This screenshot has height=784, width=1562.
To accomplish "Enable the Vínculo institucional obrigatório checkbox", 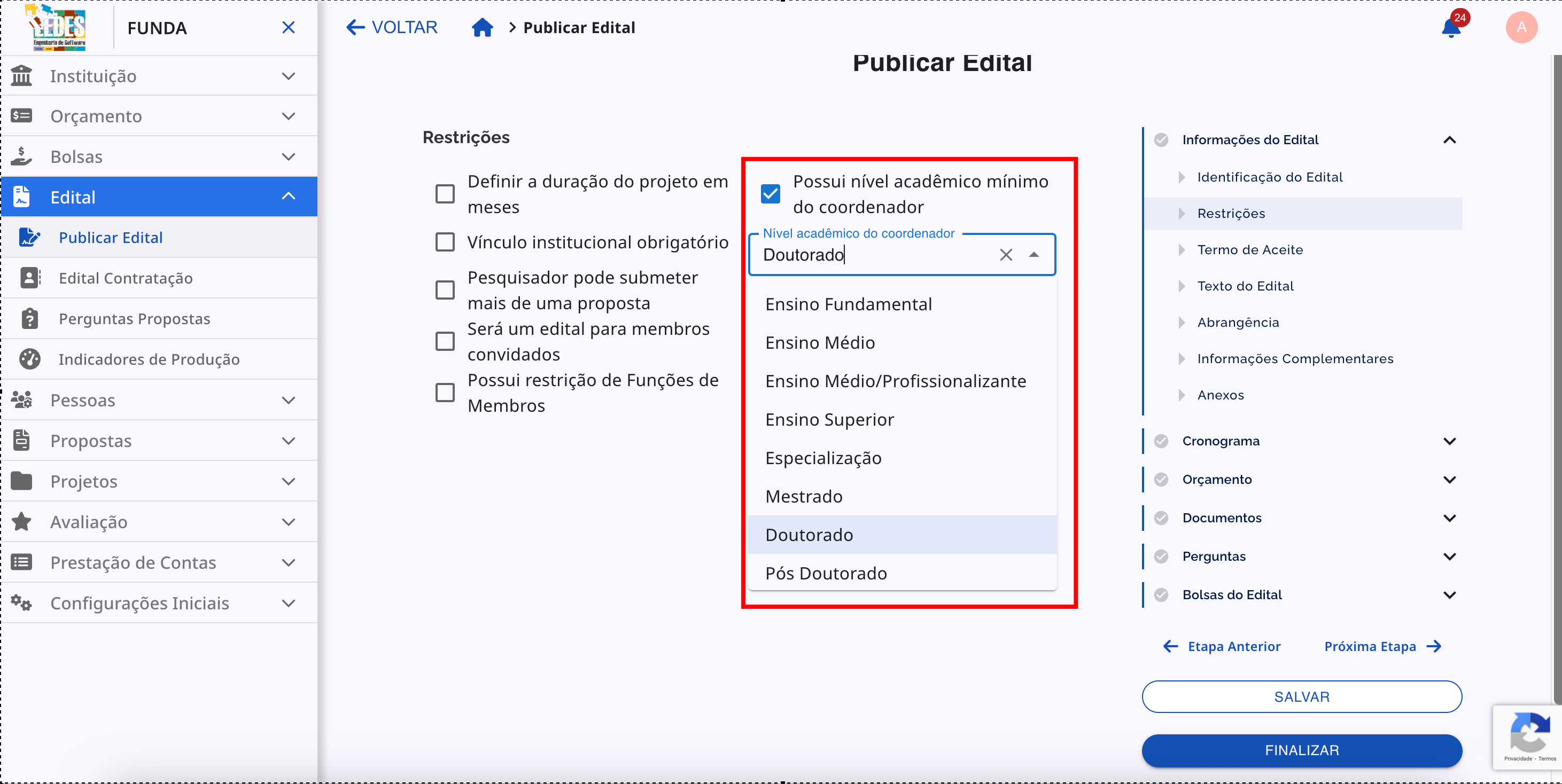I will 445,242.
